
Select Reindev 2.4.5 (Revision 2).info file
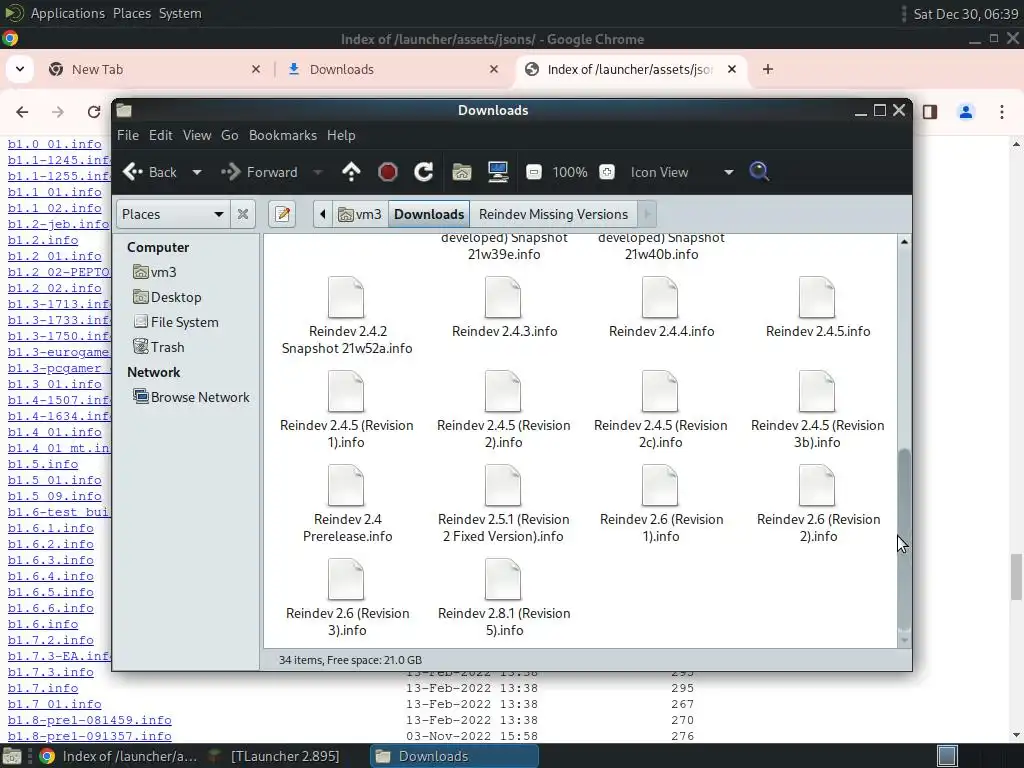click(504, 409)
